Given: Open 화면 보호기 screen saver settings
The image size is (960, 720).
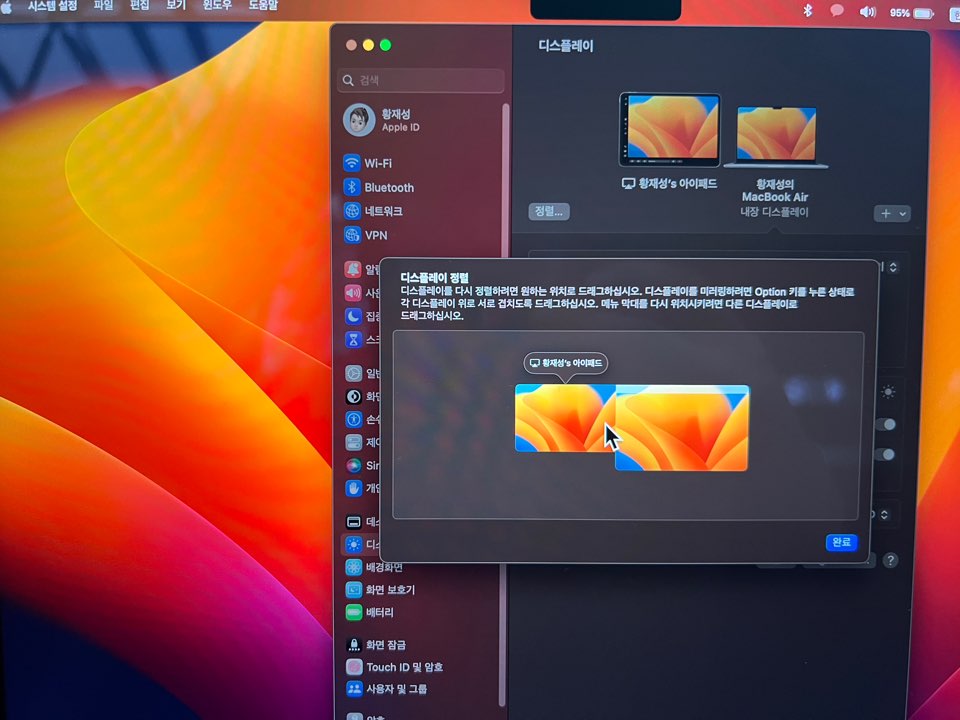Looking at the screenshot, I should tap(380, 590).
